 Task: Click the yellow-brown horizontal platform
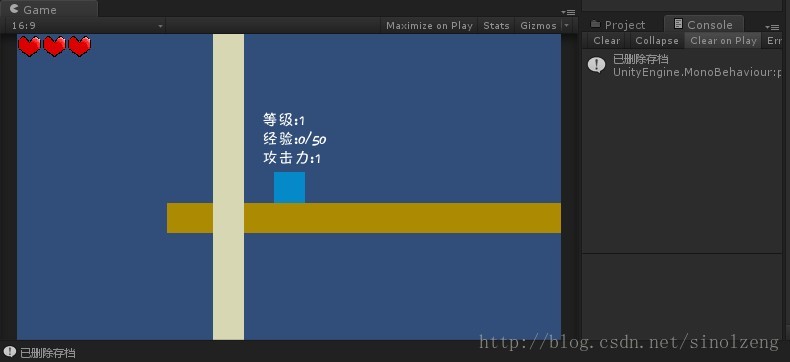click(364, 218)
